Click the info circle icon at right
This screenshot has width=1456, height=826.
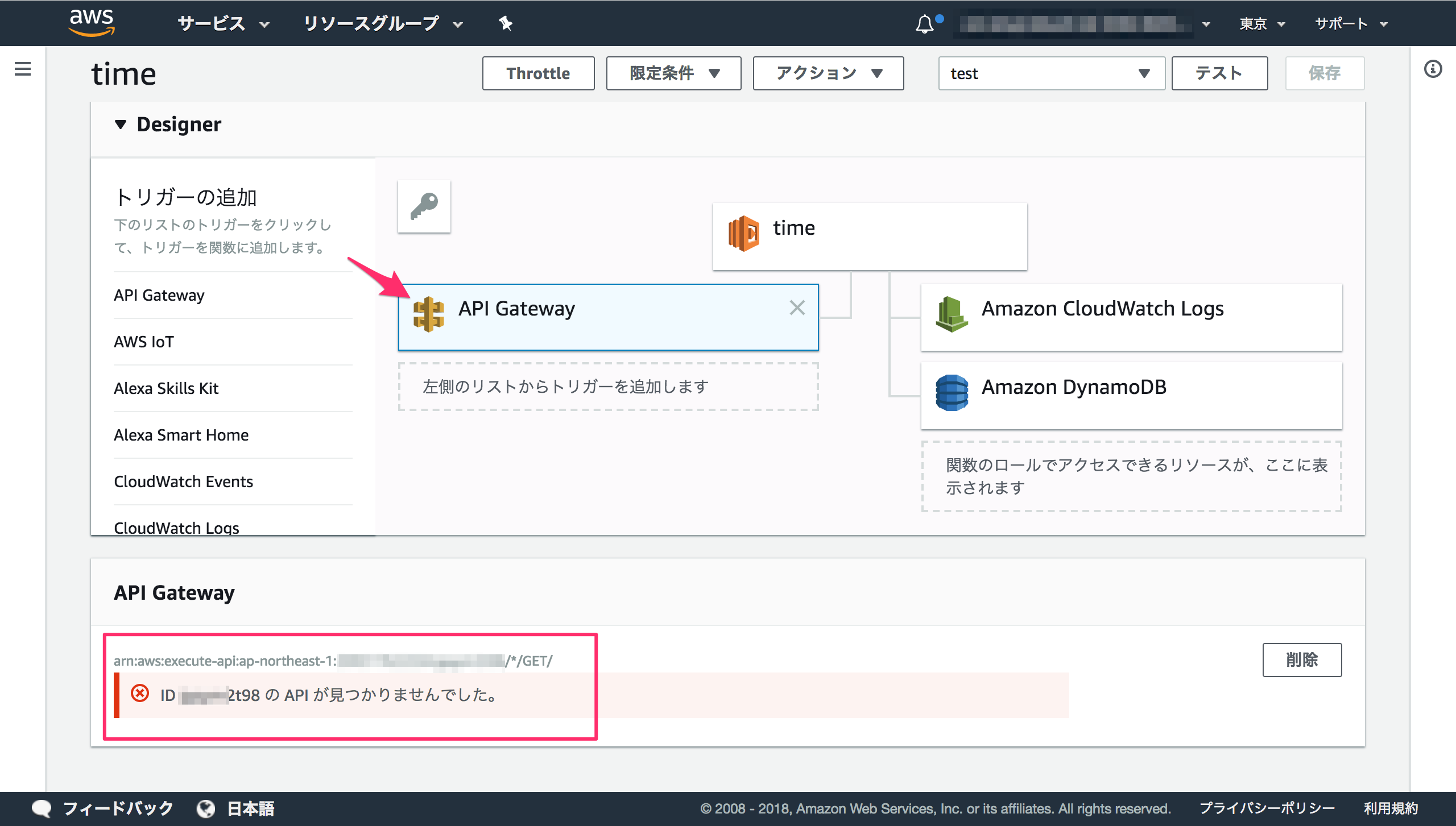coord(1433,69)
